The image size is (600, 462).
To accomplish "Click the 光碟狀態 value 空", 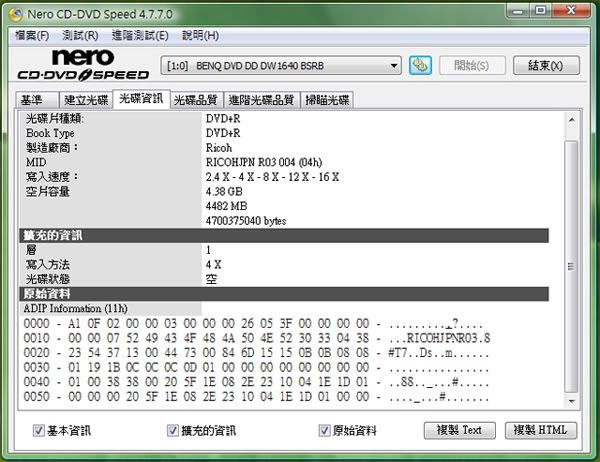I will coord(211,279).
